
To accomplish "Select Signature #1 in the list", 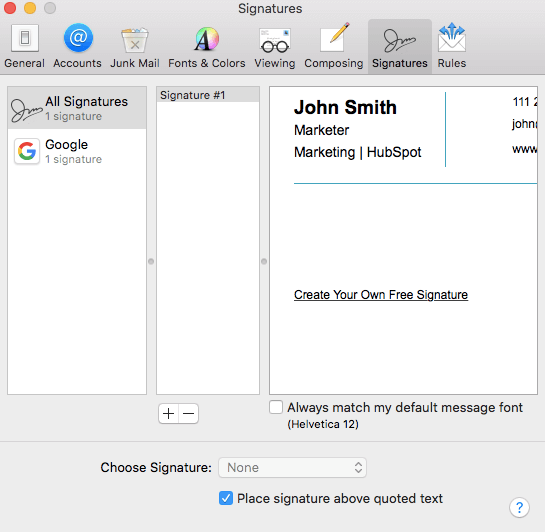I will tap(208, 95).
